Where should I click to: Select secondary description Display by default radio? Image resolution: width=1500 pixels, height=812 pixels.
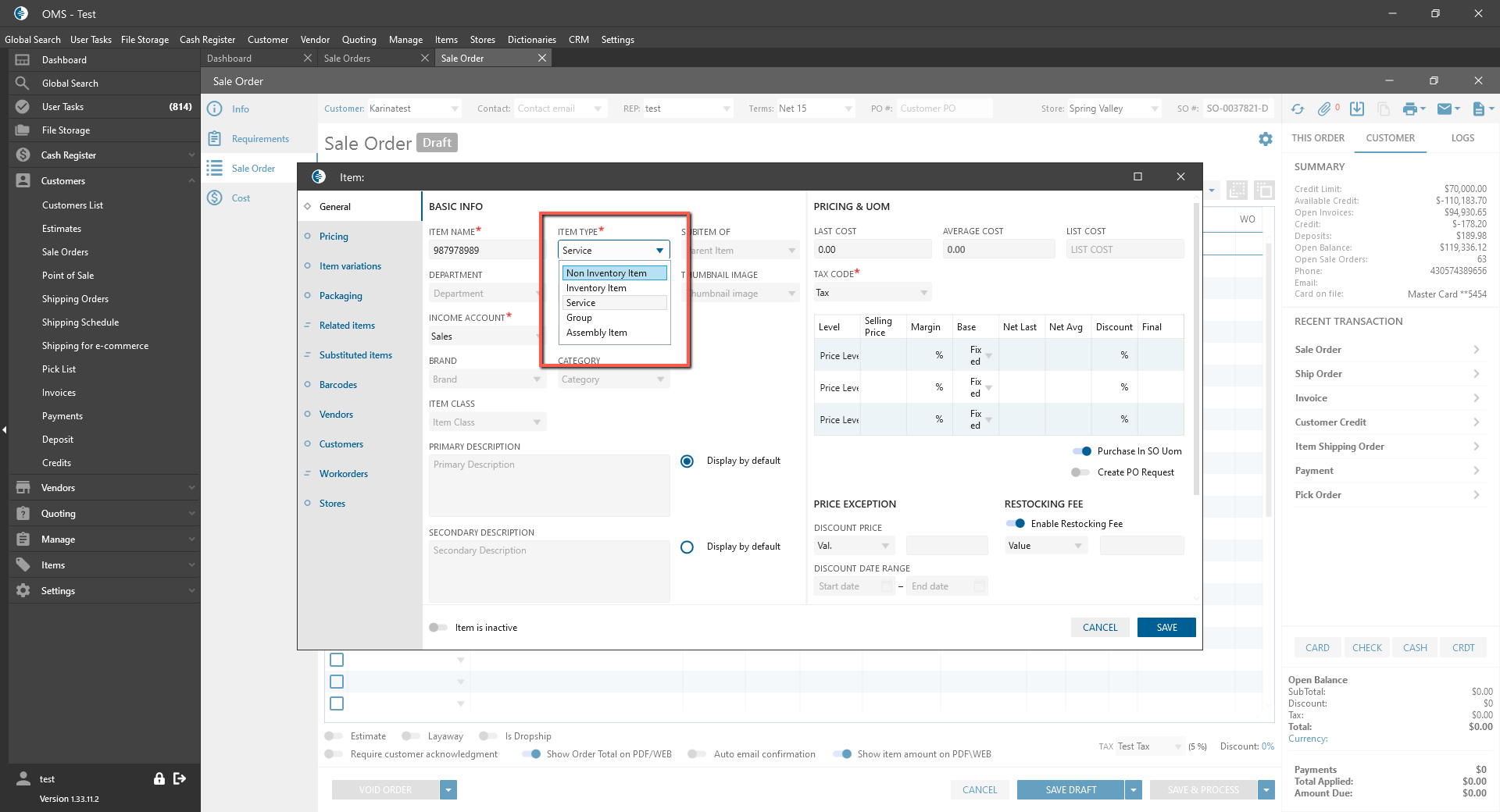[x=687, y=547]
